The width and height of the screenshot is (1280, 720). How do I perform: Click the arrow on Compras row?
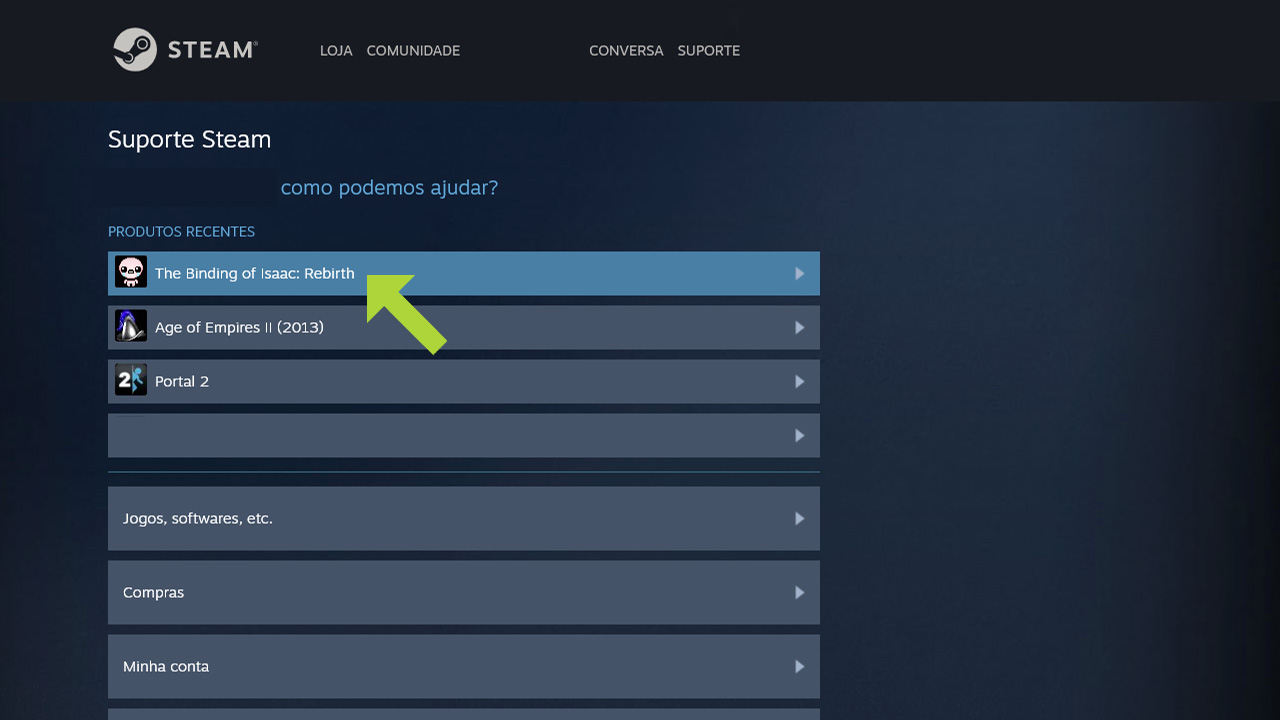(799, 592)
